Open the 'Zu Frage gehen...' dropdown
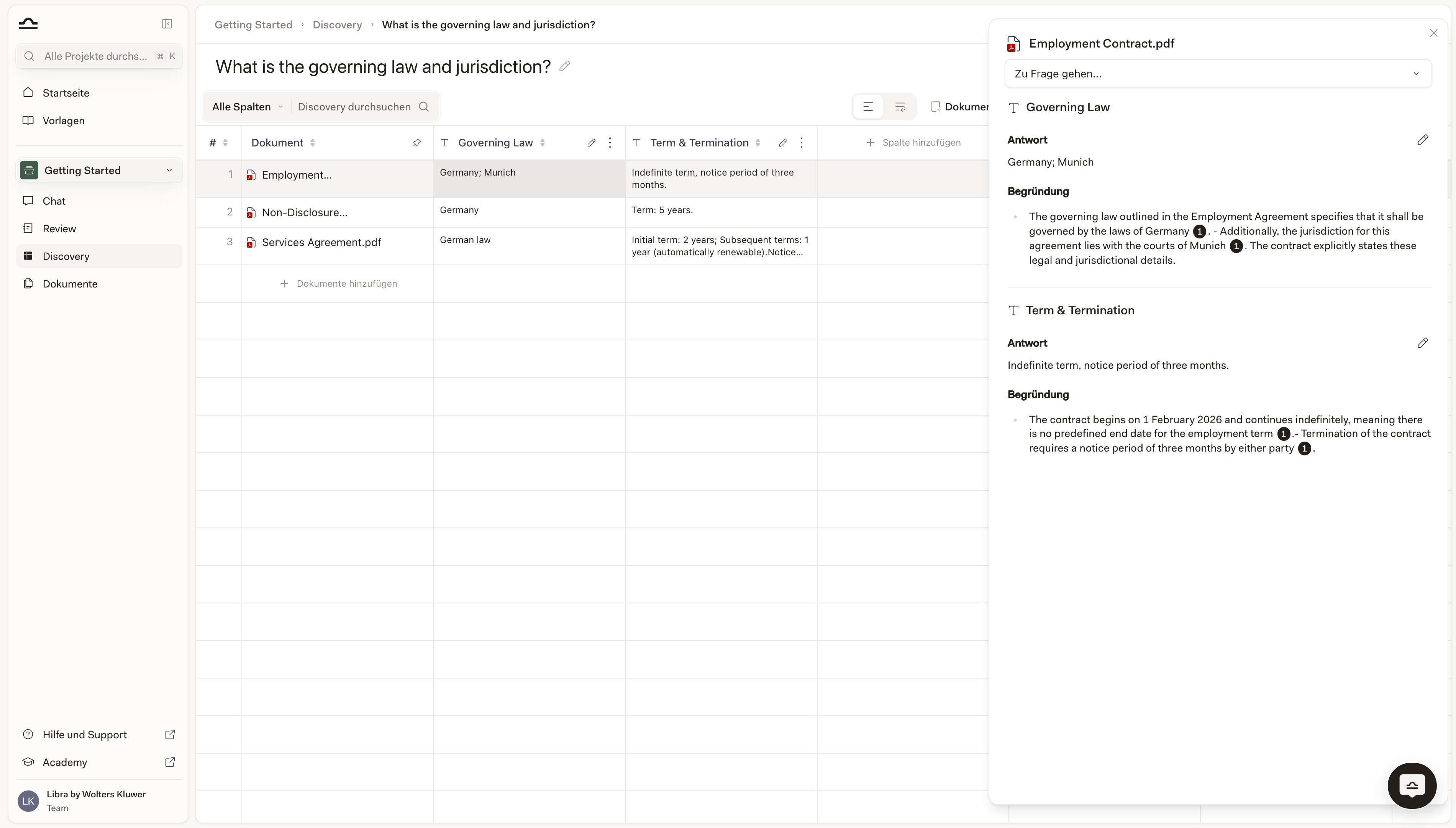1456x828 pixels. pyautogui.click(x=1218, y=74)
